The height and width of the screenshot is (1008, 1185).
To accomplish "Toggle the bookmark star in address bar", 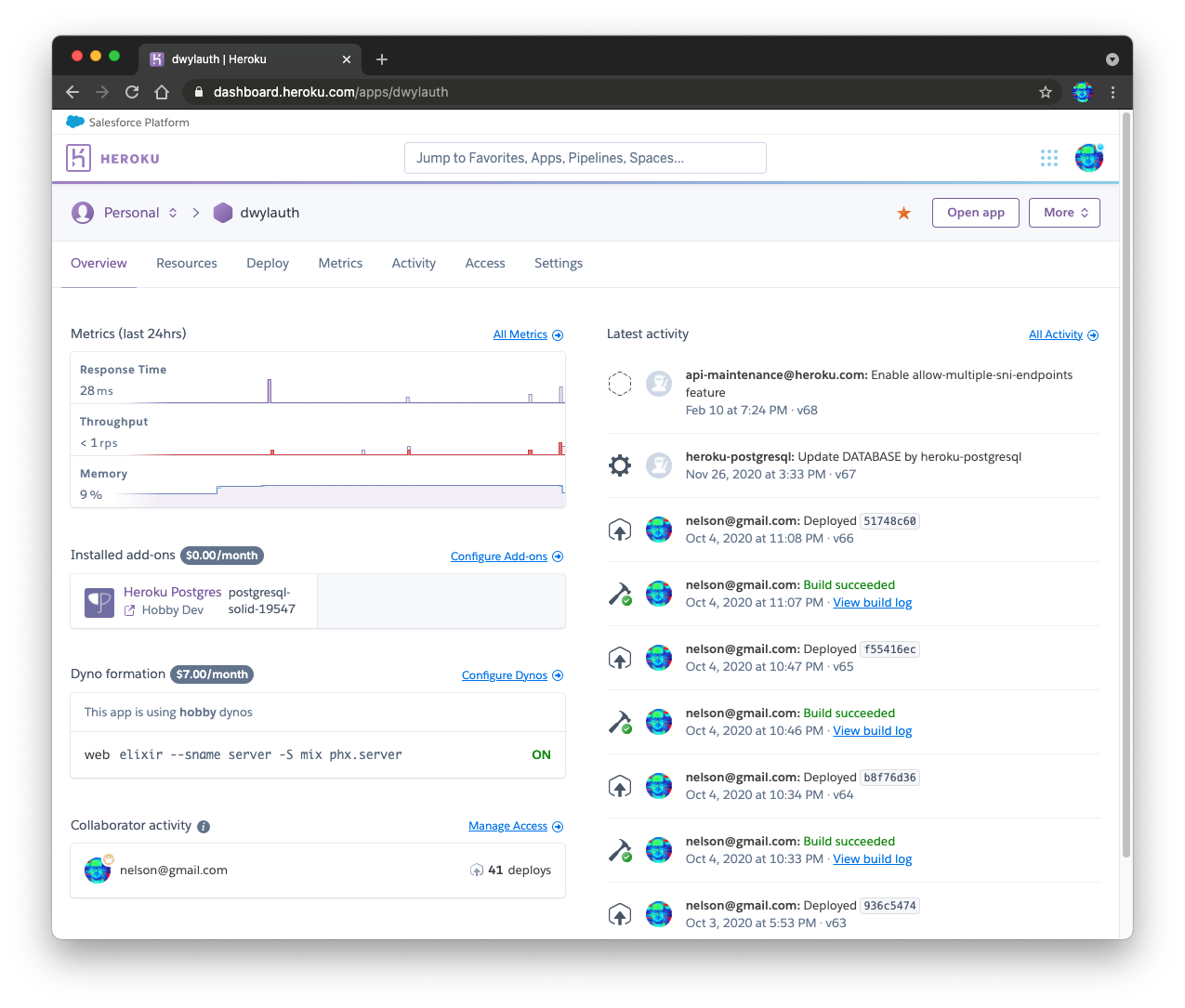I will (1046, 92).
